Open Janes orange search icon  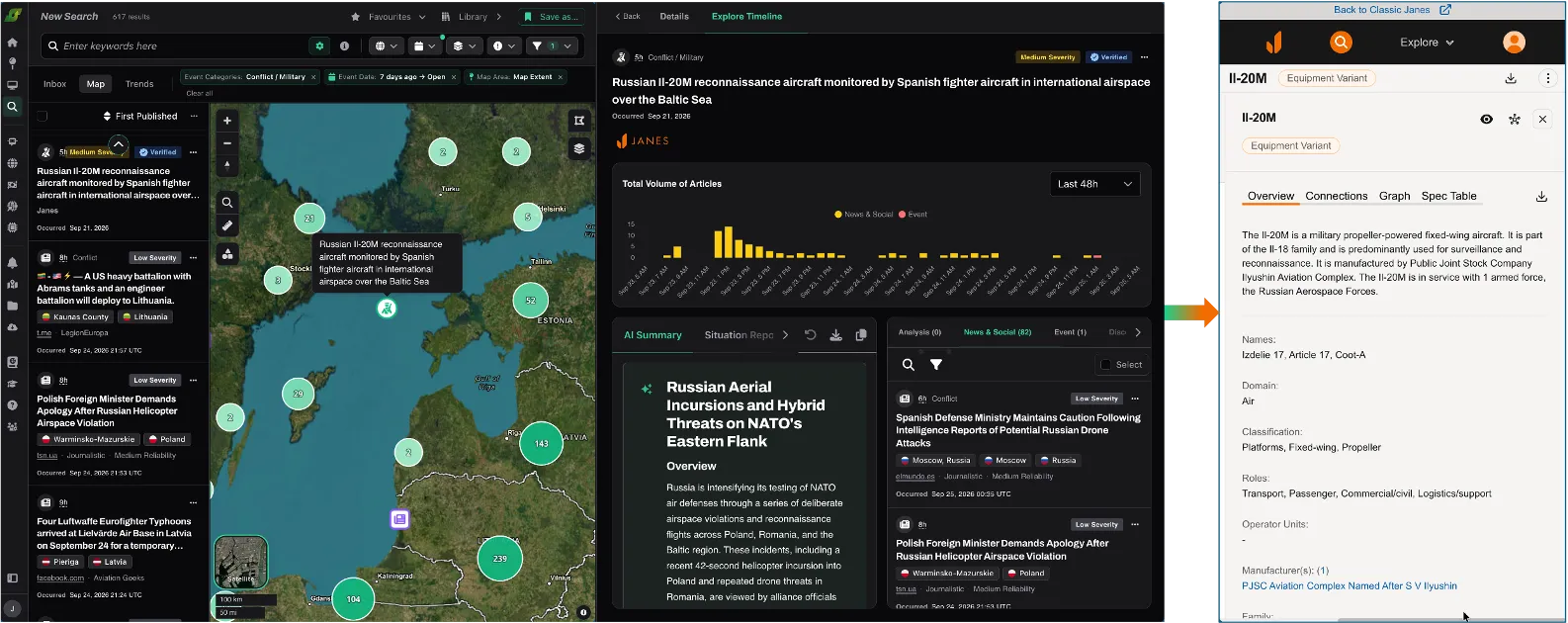pyautogui.click(x=1341, y=42)
